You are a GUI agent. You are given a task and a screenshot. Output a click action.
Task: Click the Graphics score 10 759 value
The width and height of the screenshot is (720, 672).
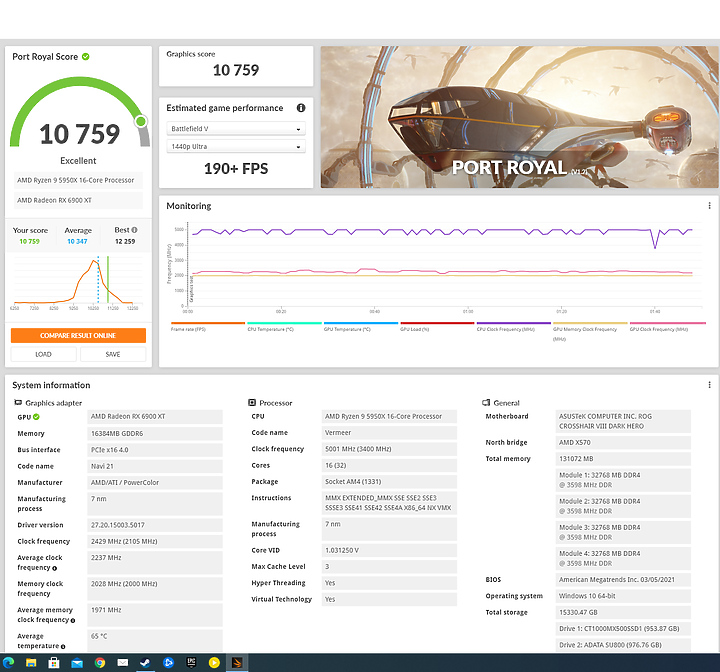pos(236,70)
